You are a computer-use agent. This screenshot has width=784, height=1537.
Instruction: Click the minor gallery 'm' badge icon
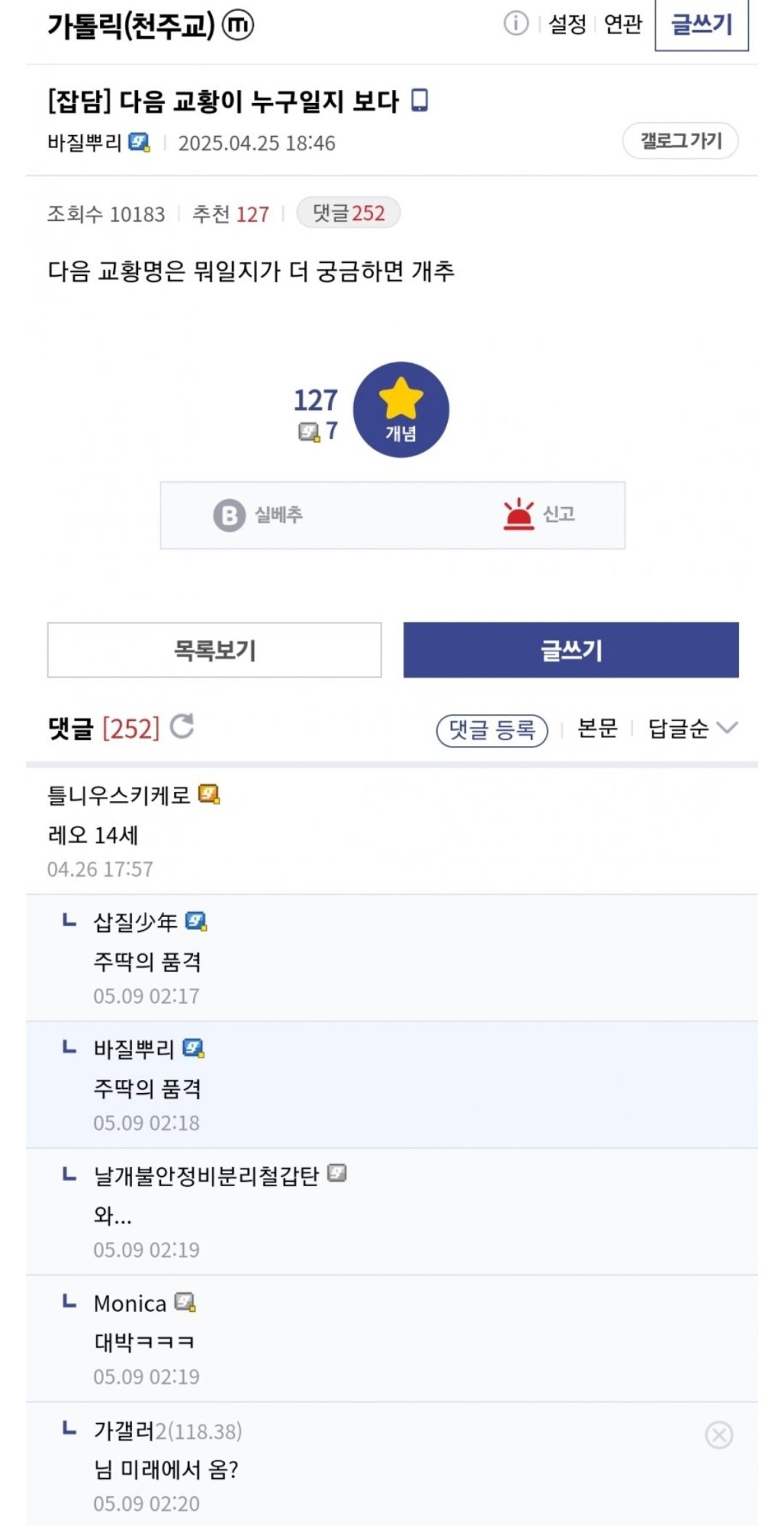click(237, 25)
